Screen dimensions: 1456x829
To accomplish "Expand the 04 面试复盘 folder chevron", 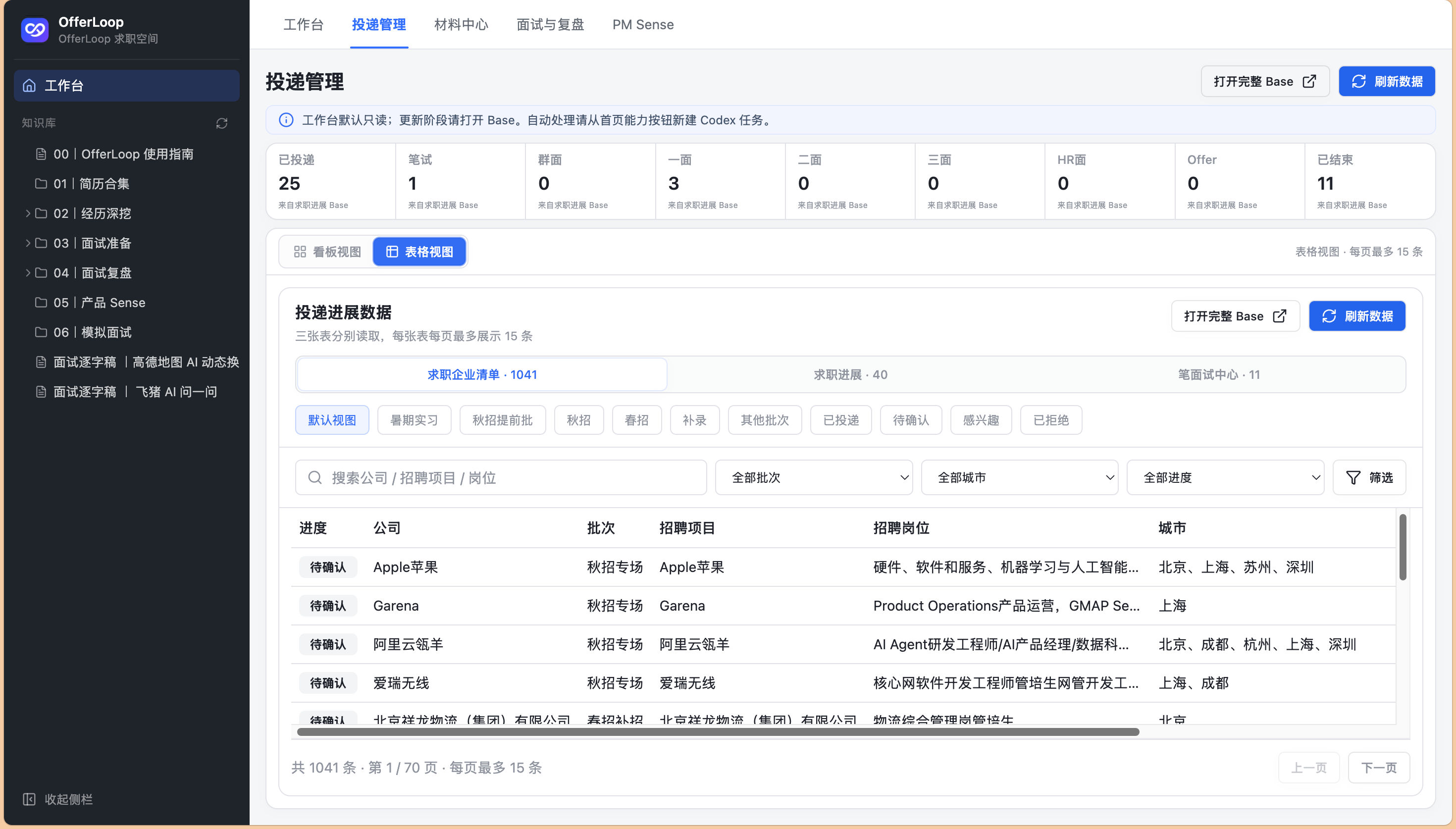I will pos(27,273).
